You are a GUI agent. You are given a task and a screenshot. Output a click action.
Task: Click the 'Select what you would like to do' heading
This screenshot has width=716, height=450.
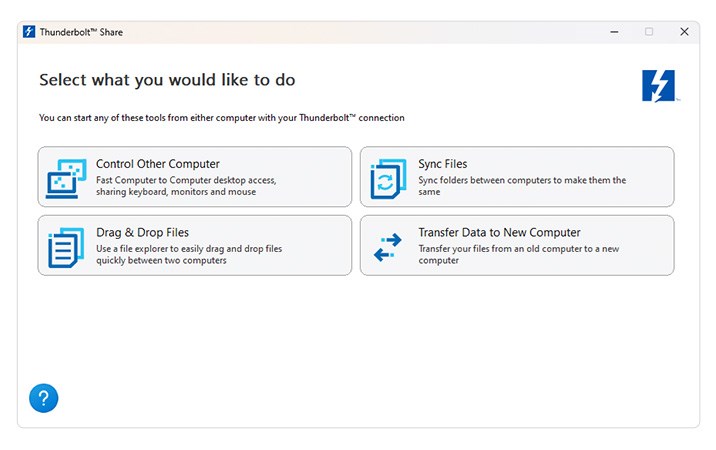(167, 80)
